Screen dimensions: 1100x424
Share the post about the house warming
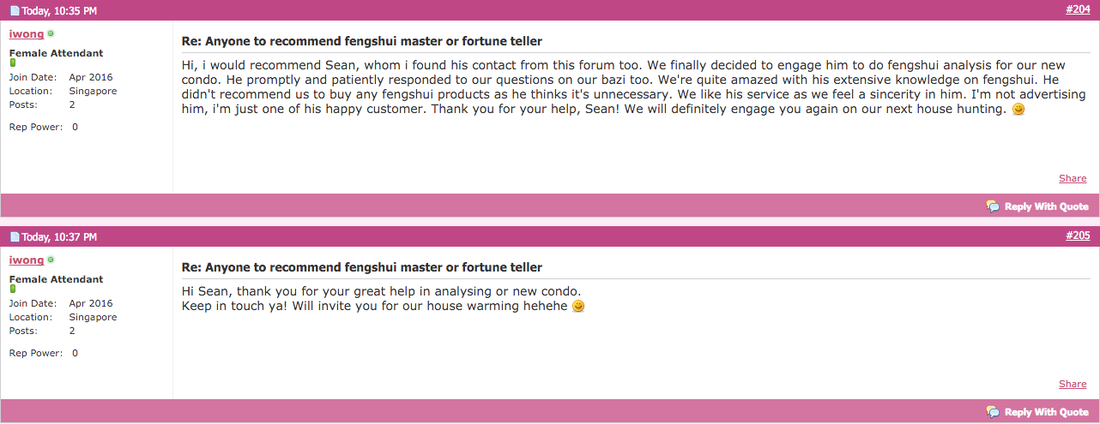tap(1073, 383)
